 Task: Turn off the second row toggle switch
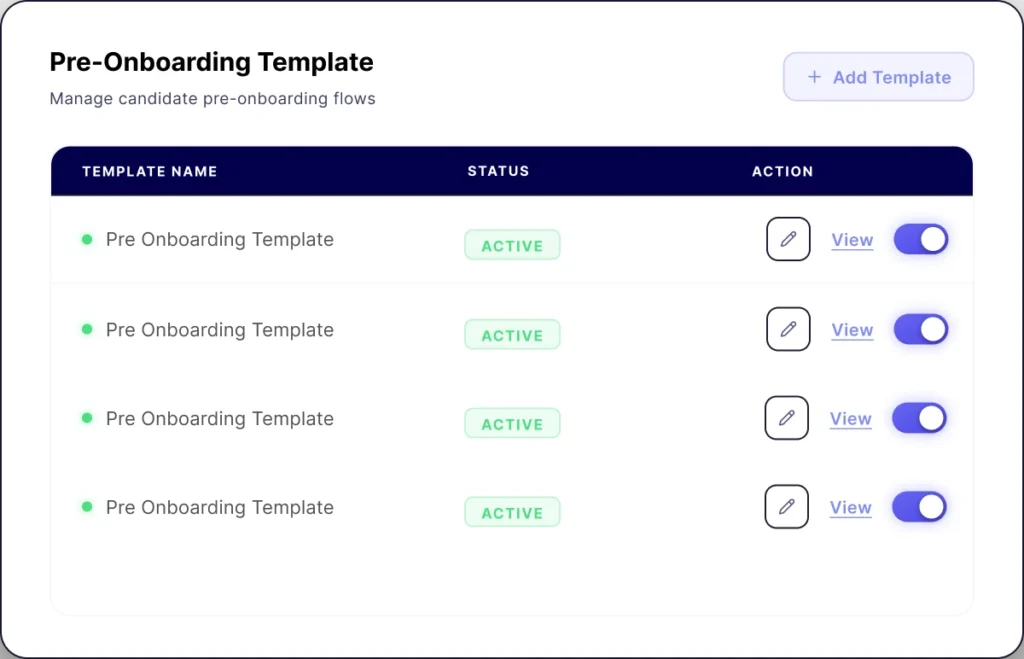pos(920,329)
